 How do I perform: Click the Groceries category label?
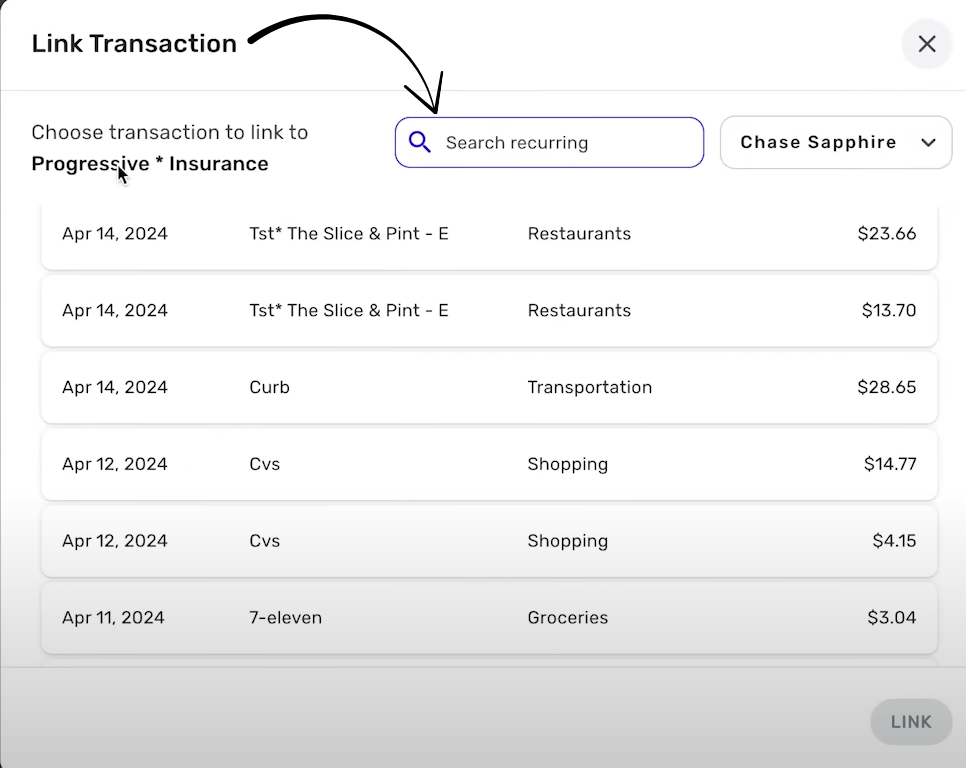567,618
